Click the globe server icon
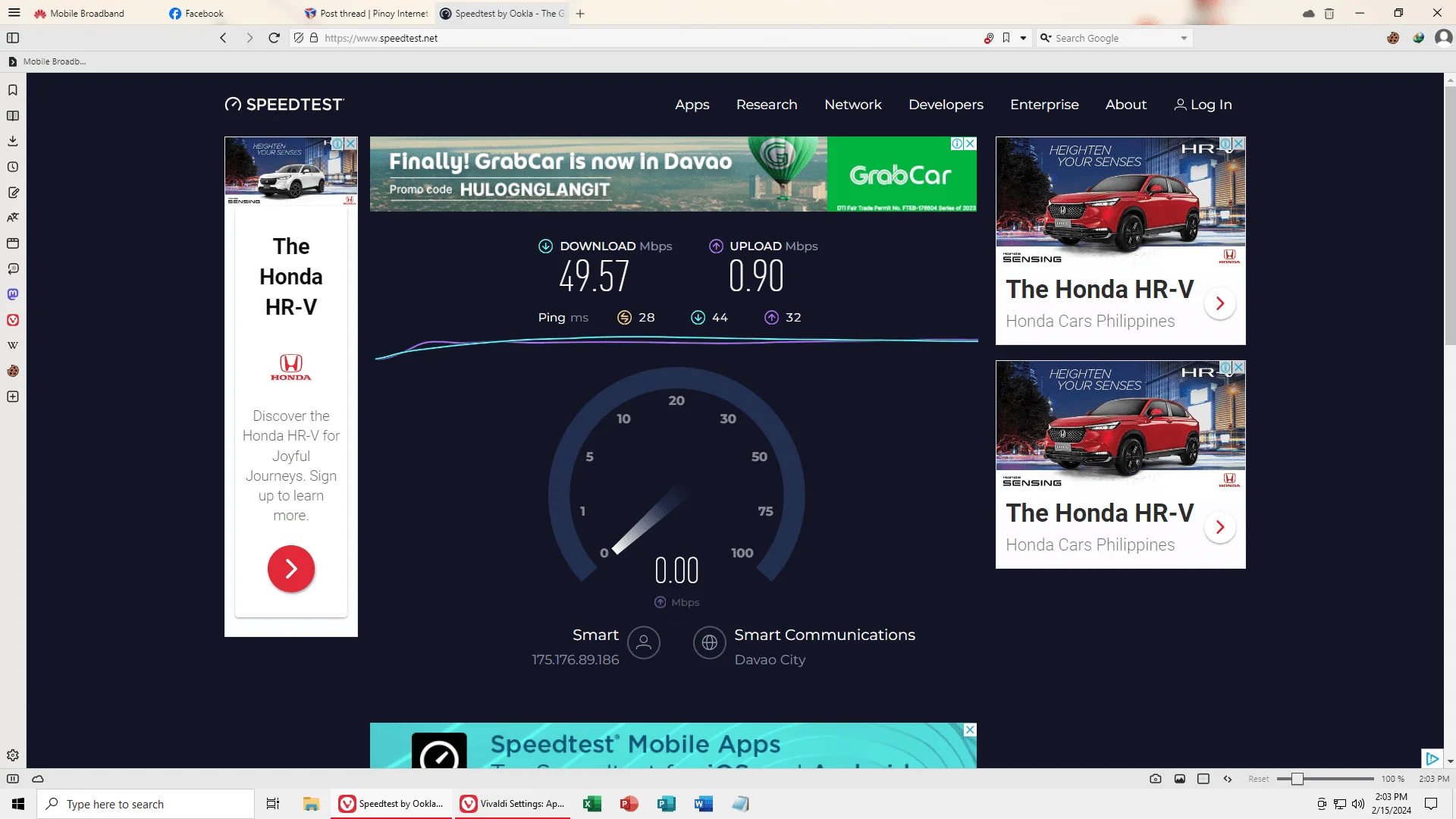 coord(710,643)
